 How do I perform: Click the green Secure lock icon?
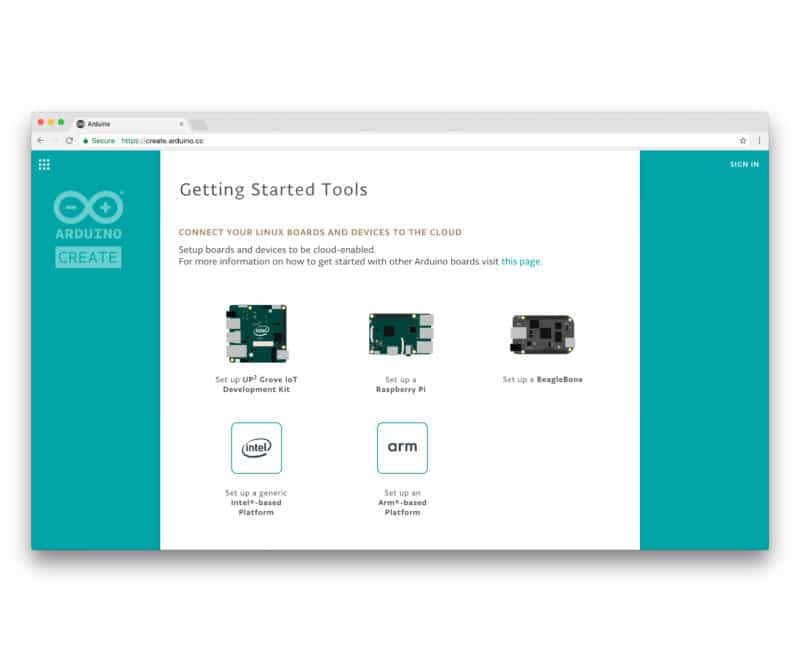tap(86, 141)
